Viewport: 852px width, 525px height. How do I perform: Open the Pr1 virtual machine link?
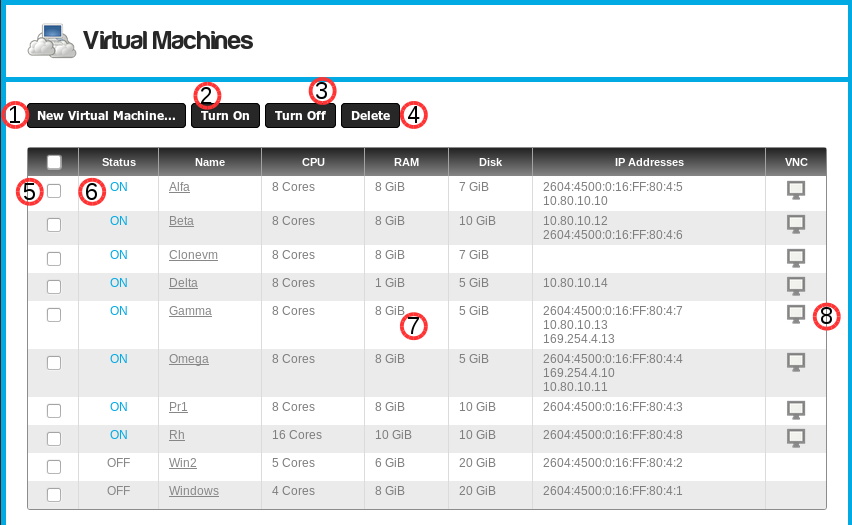point(178,407)
